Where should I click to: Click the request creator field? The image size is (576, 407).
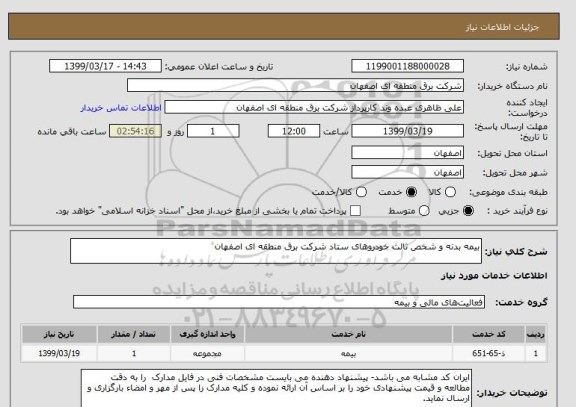(314, 108)
